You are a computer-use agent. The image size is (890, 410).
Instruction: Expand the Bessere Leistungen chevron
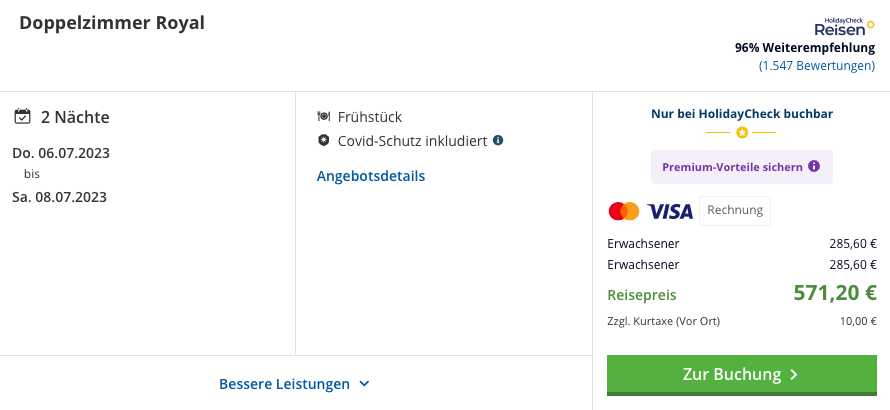click(x=364, y=384)
